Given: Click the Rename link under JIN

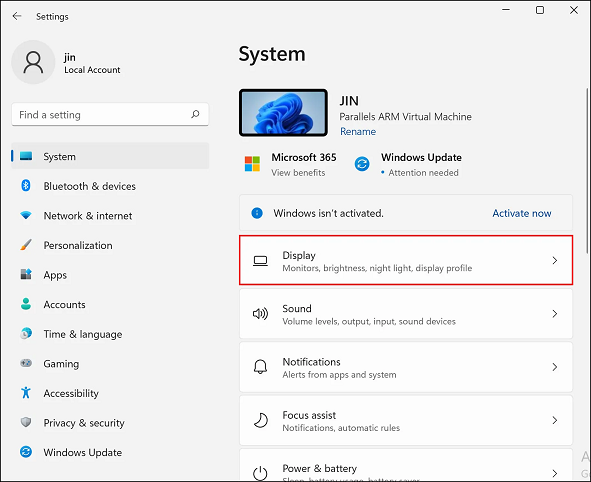Looking at the screenshot, I should click(358, 132).
